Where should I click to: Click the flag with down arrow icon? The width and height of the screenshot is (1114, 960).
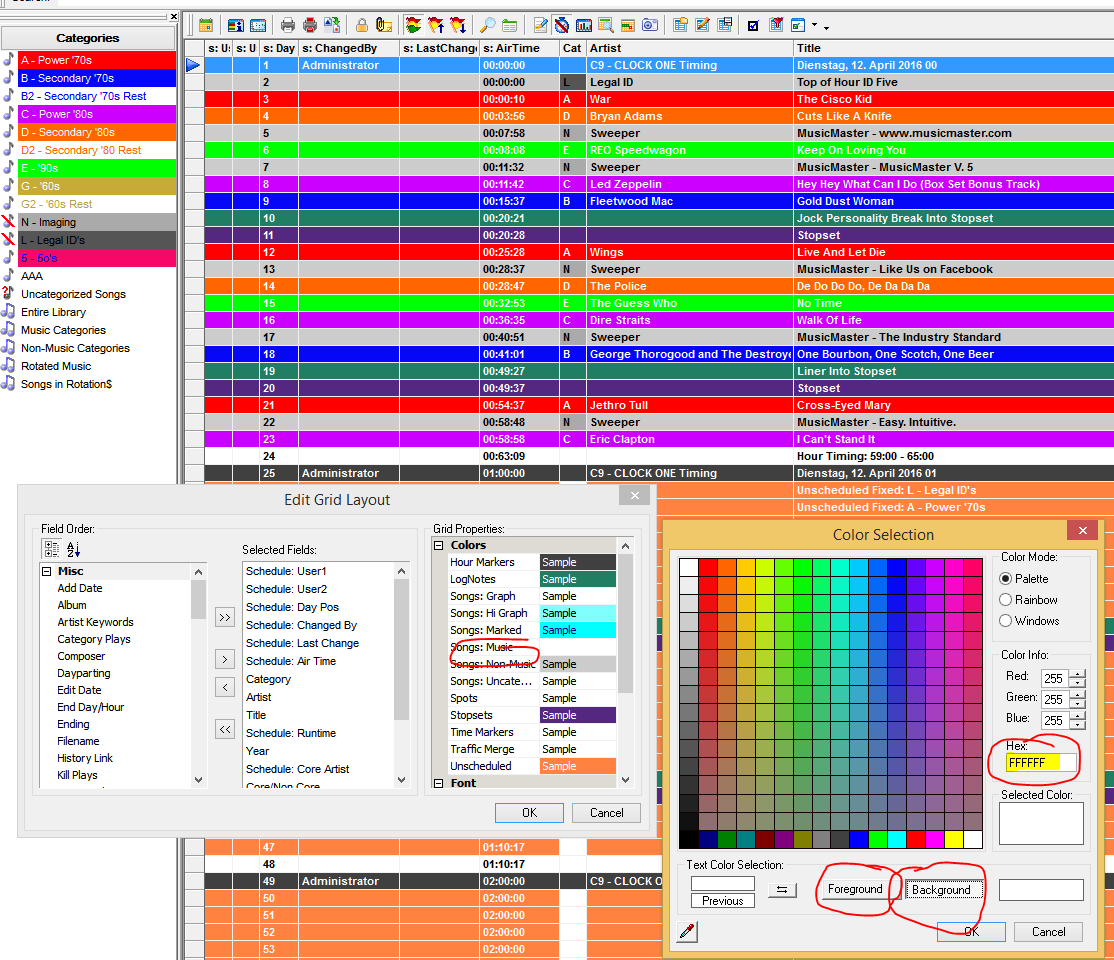coord(458,26)
